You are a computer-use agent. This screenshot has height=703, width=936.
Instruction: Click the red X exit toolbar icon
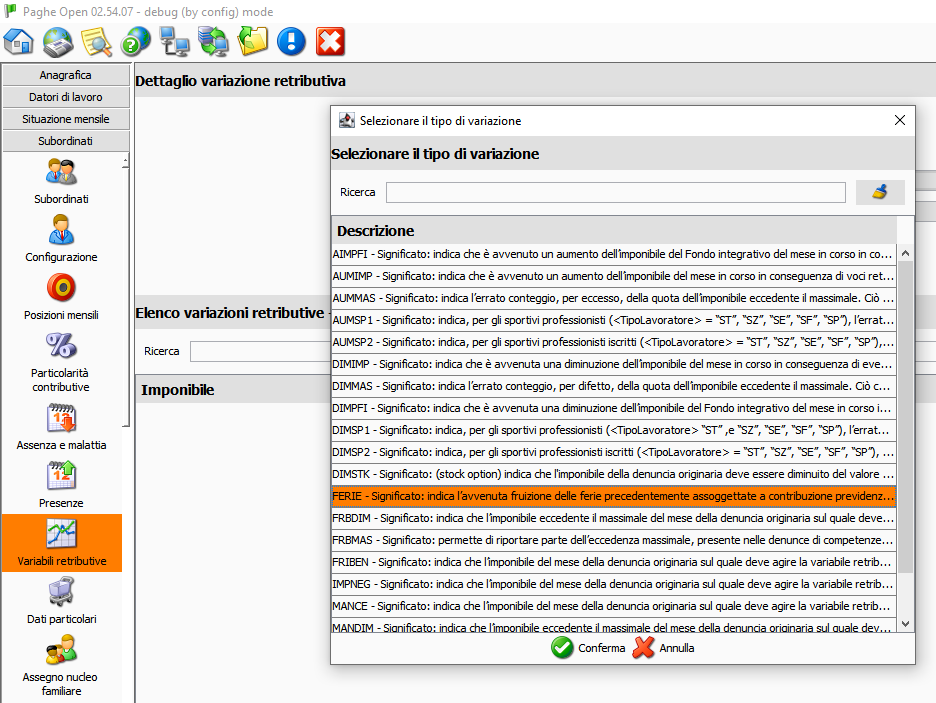click(331, 42)
